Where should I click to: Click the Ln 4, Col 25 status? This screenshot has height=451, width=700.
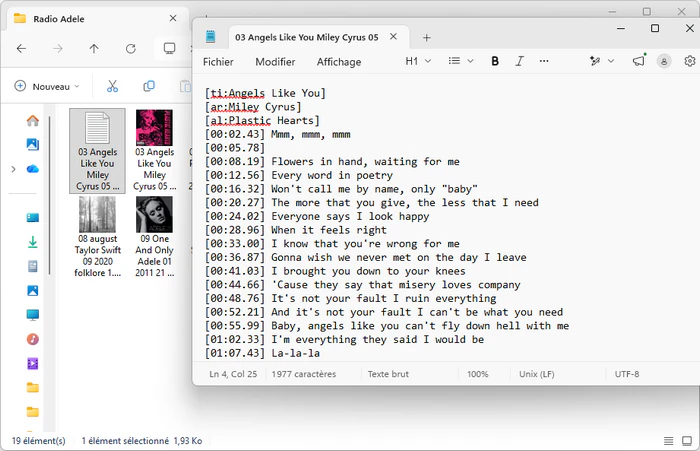click(x=233, y=374)
